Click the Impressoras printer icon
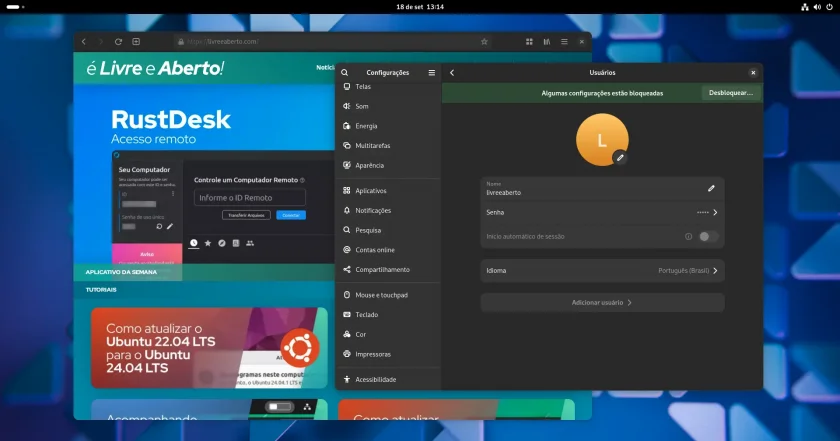Viewport: 840px width, 441px height. coord(347,354)
